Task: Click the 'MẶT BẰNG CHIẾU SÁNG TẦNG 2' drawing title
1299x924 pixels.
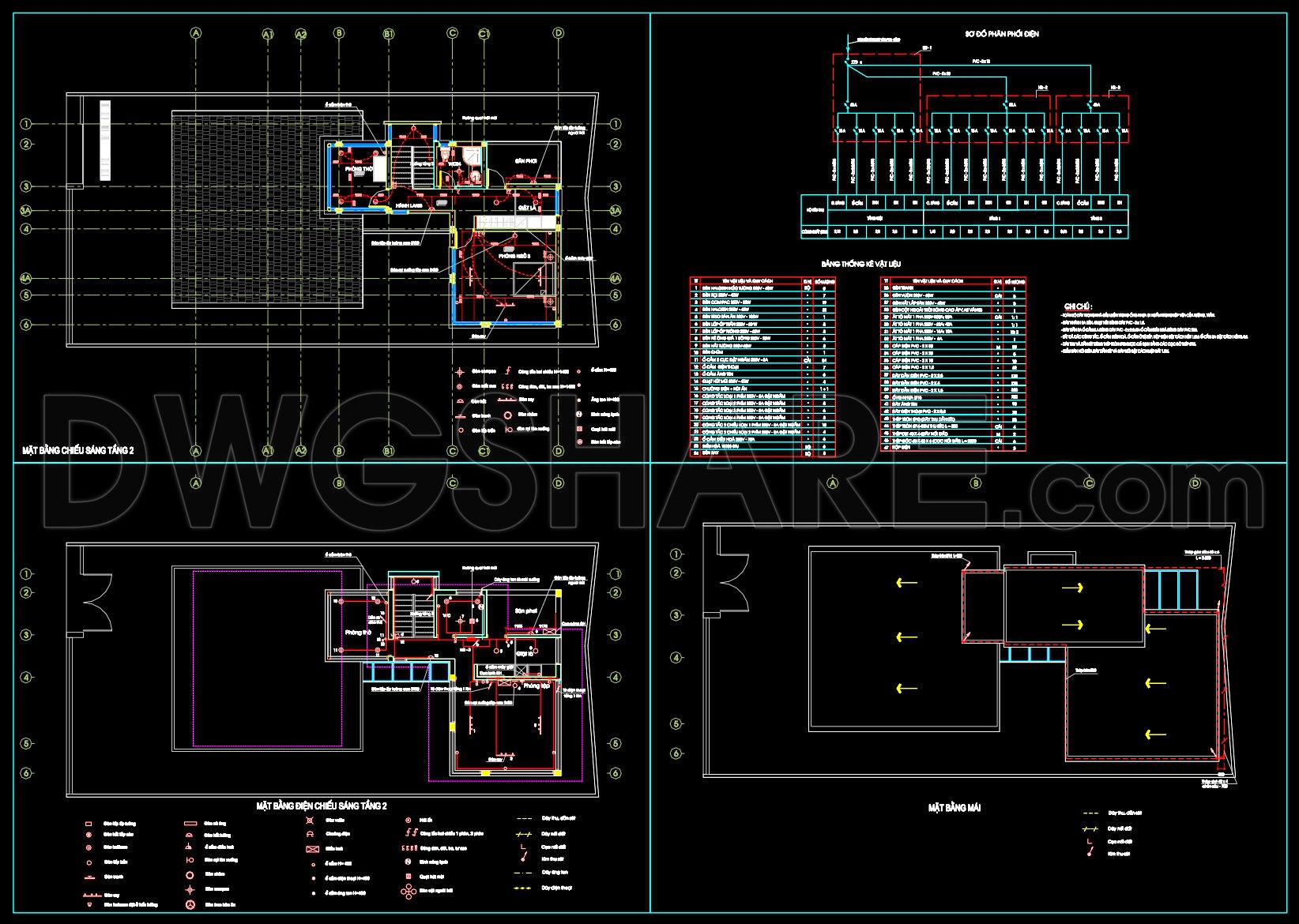Action: pyautogui.click(x=78, y=450)
